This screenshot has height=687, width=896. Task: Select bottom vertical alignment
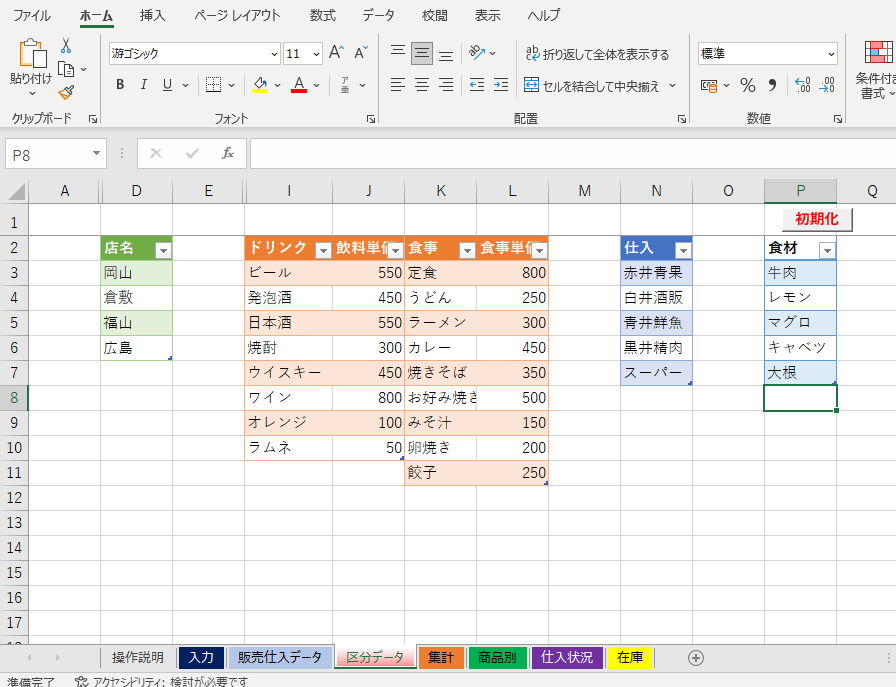pyautogui.click(x=446, y=54)
